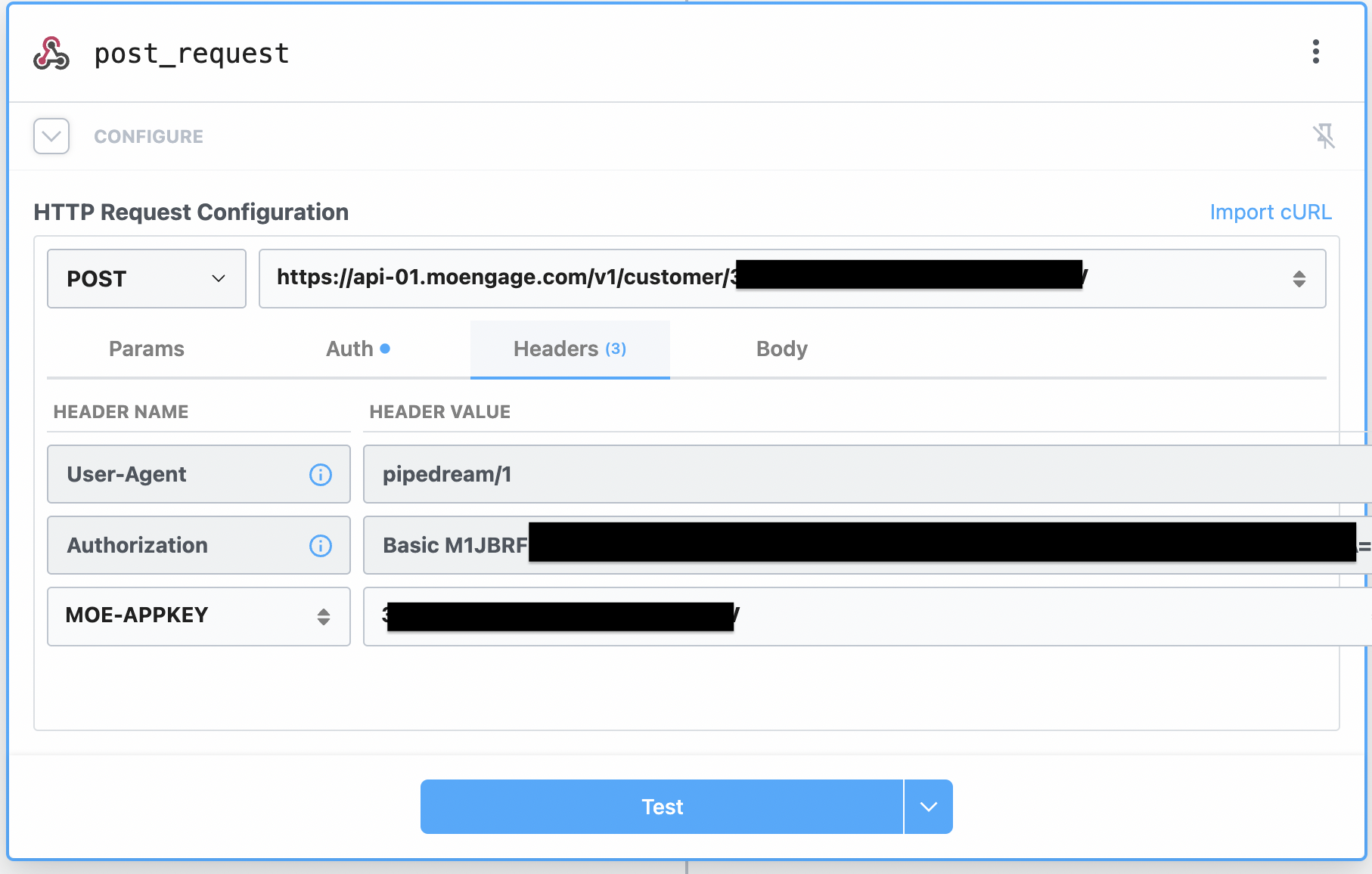Image resolution: width=1372 pixels, height=874 pixels.
Task: Toggle the pin icon in Configure row
Action: [1324, 136]
